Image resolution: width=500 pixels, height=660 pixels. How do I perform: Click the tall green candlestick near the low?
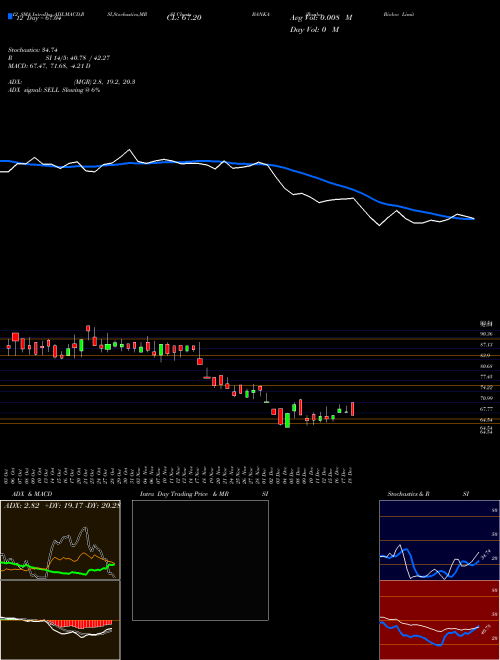point(287,420)
